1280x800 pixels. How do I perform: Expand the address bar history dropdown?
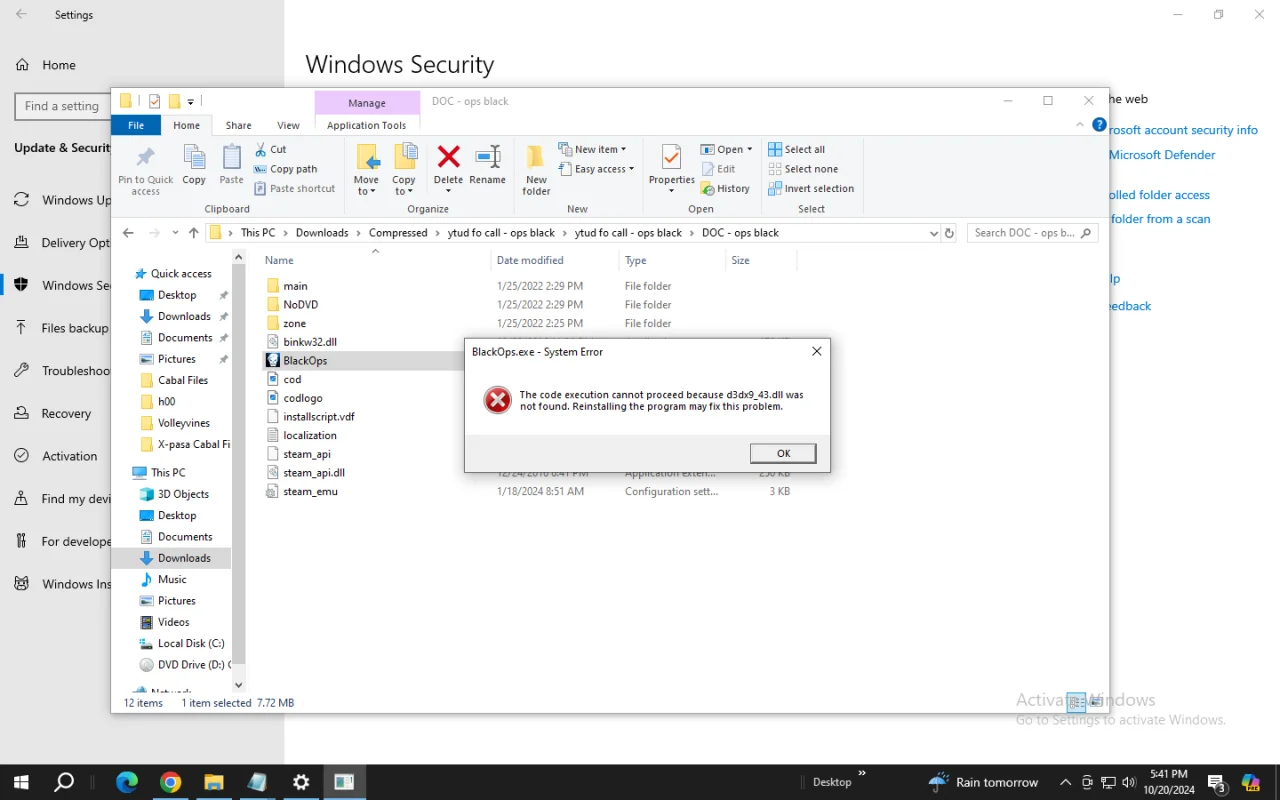[x=934, y=233]
